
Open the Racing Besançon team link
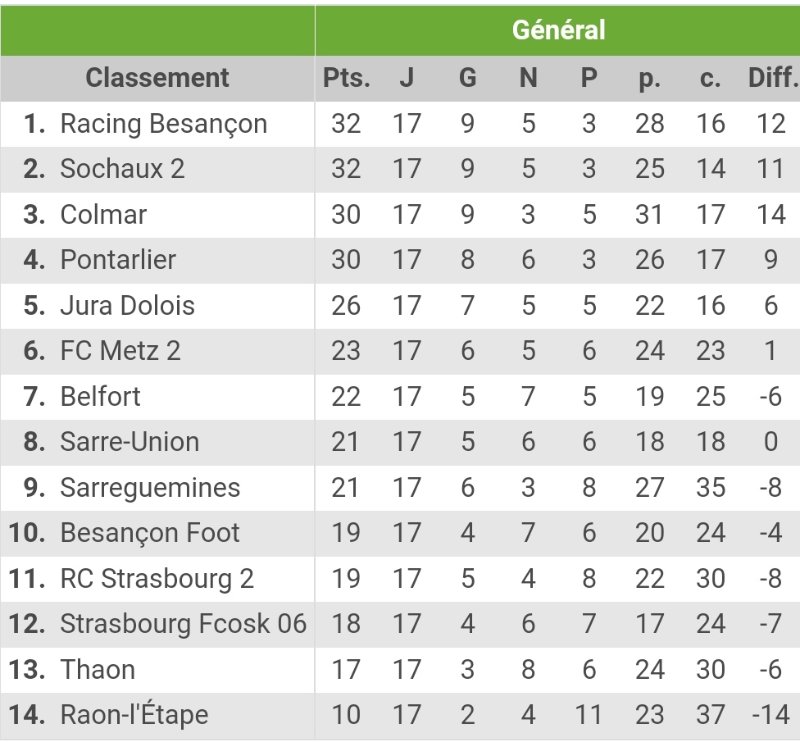163,124
